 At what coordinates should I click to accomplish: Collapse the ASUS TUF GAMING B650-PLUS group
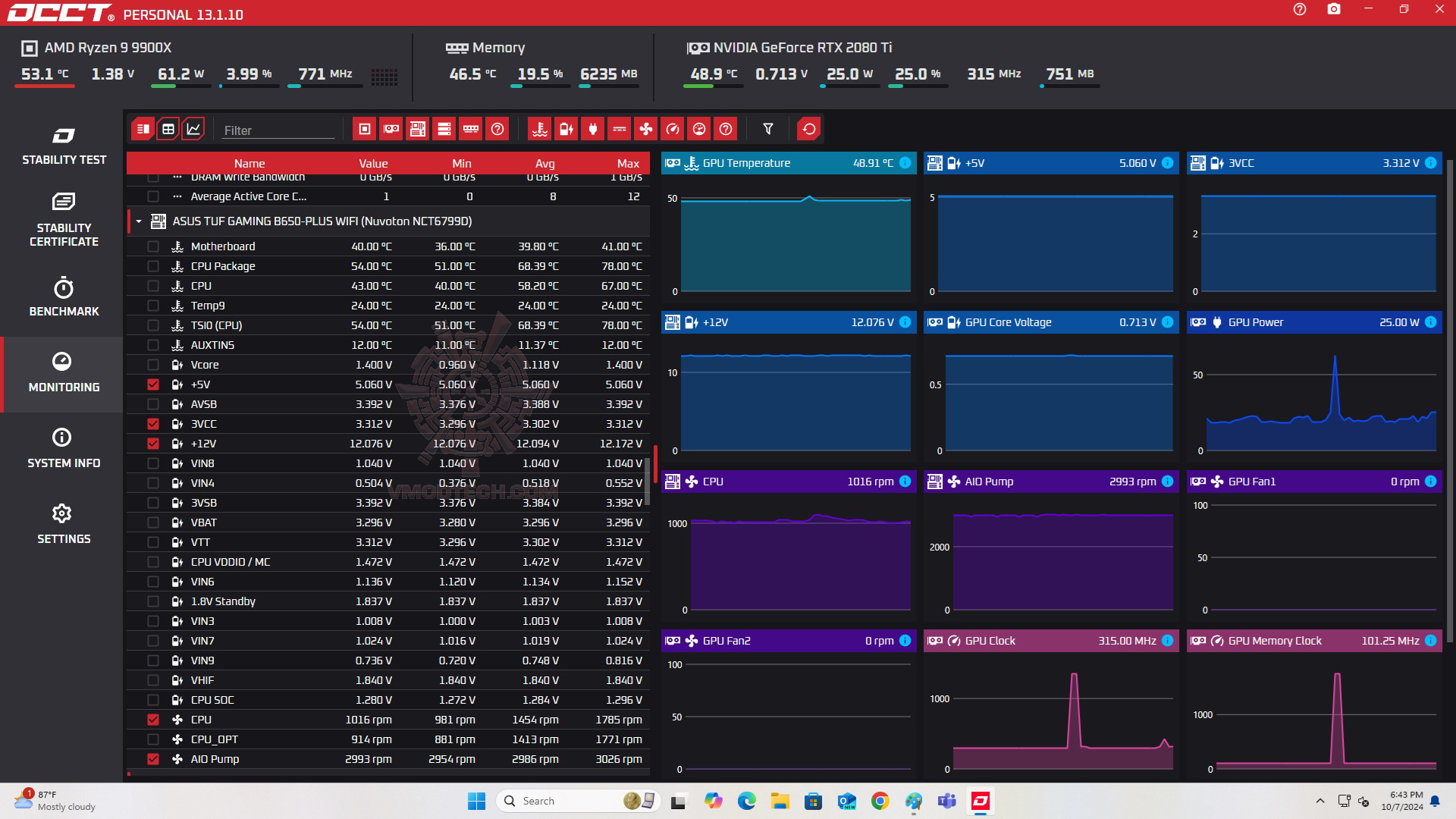click(139, 221)
